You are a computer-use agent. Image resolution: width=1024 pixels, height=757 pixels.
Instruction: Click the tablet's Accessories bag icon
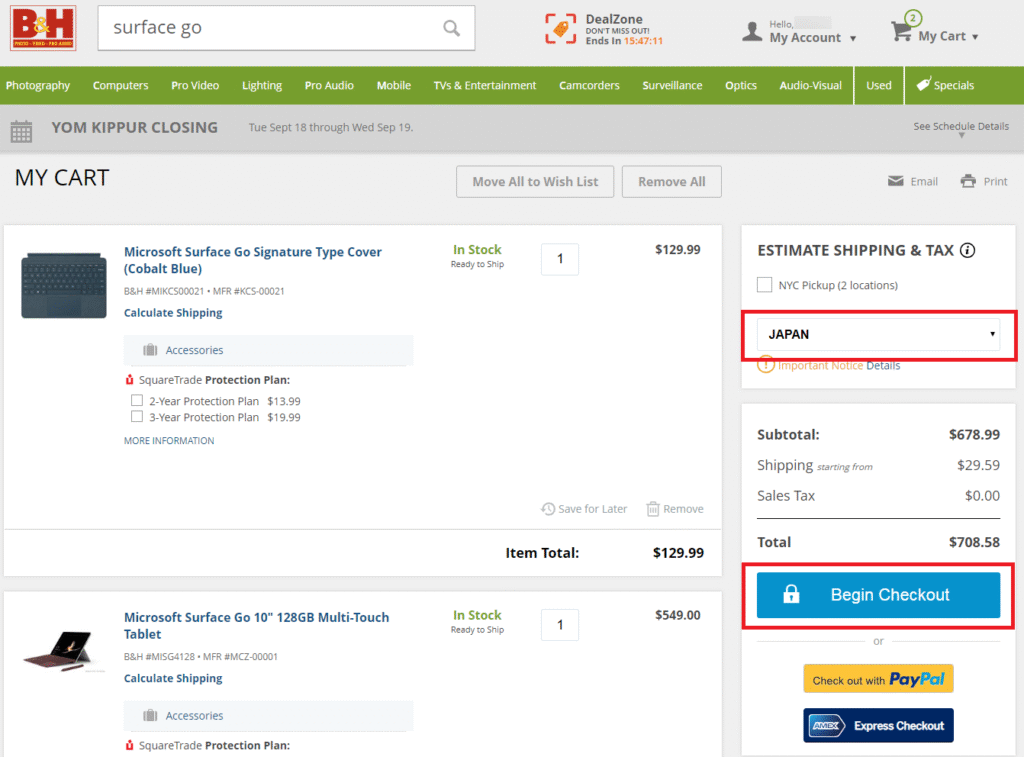click(x=150, y=716)
